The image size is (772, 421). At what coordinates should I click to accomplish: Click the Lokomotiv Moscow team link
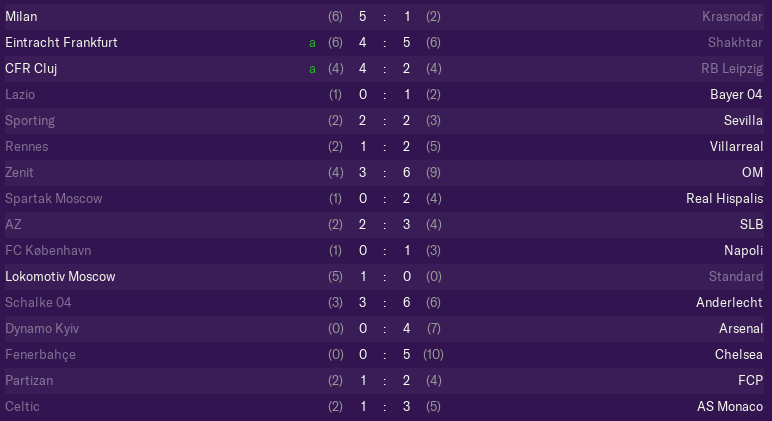pyautogui.click(x=60, y=277)
